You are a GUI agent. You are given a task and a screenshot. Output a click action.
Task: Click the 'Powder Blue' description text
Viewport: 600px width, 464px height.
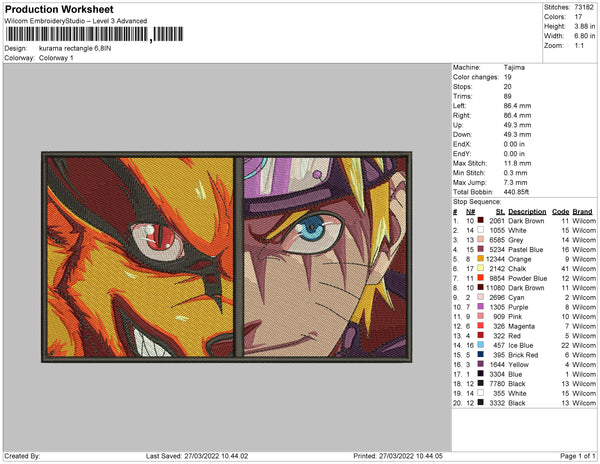528,278
